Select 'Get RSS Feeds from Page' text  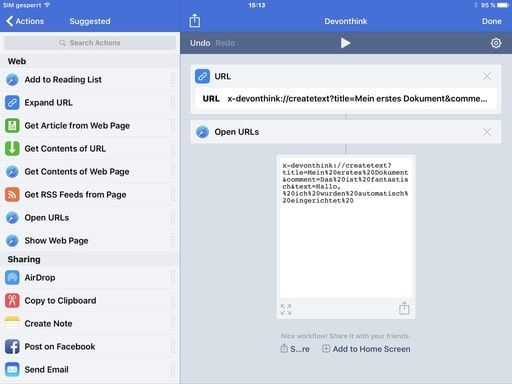pyautogui.click(x=75, y=194)
